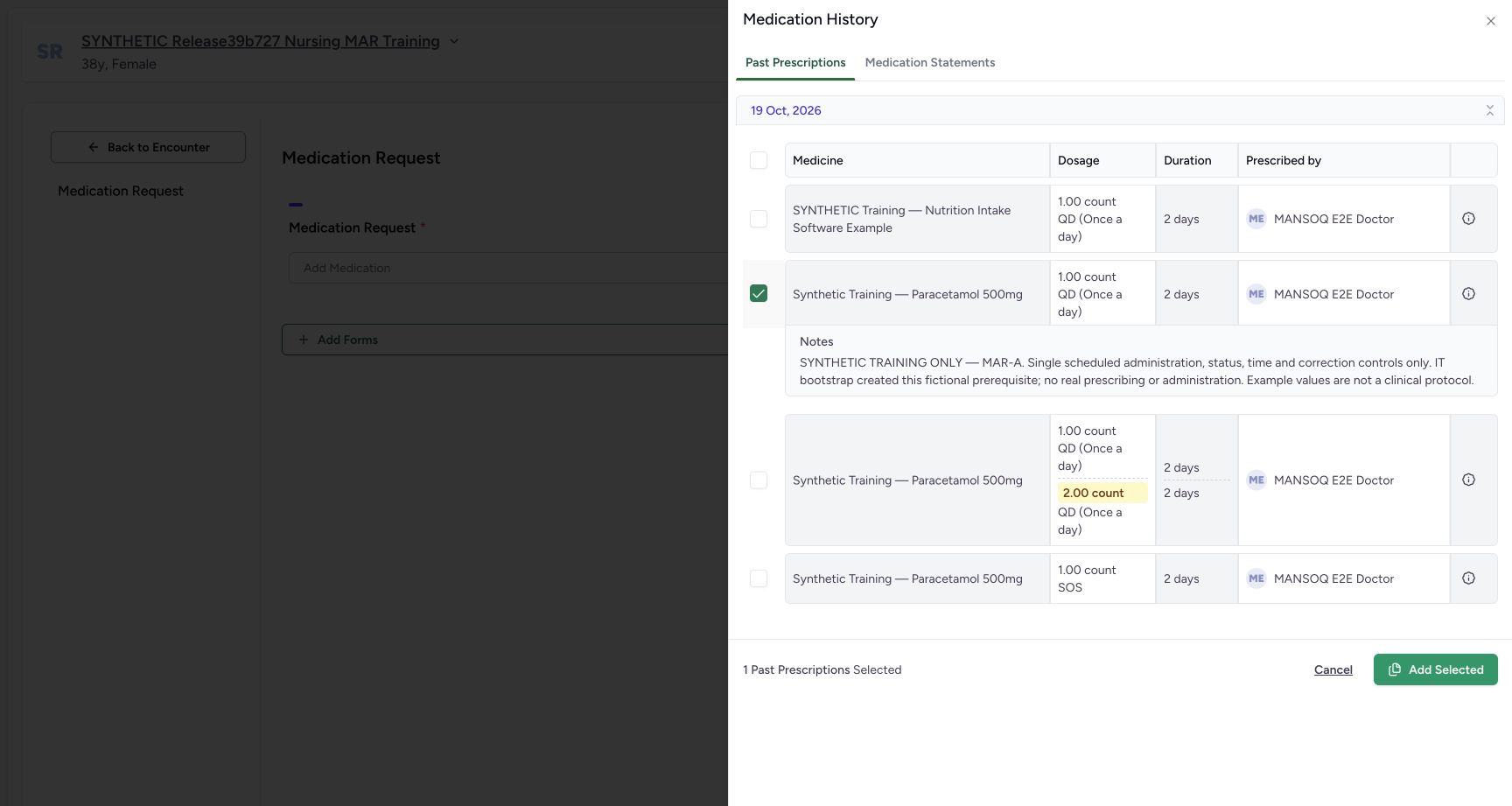Check the Paracetamol 500mg SOS prescription
This screenshot has height=806, width=1512.
759,578
